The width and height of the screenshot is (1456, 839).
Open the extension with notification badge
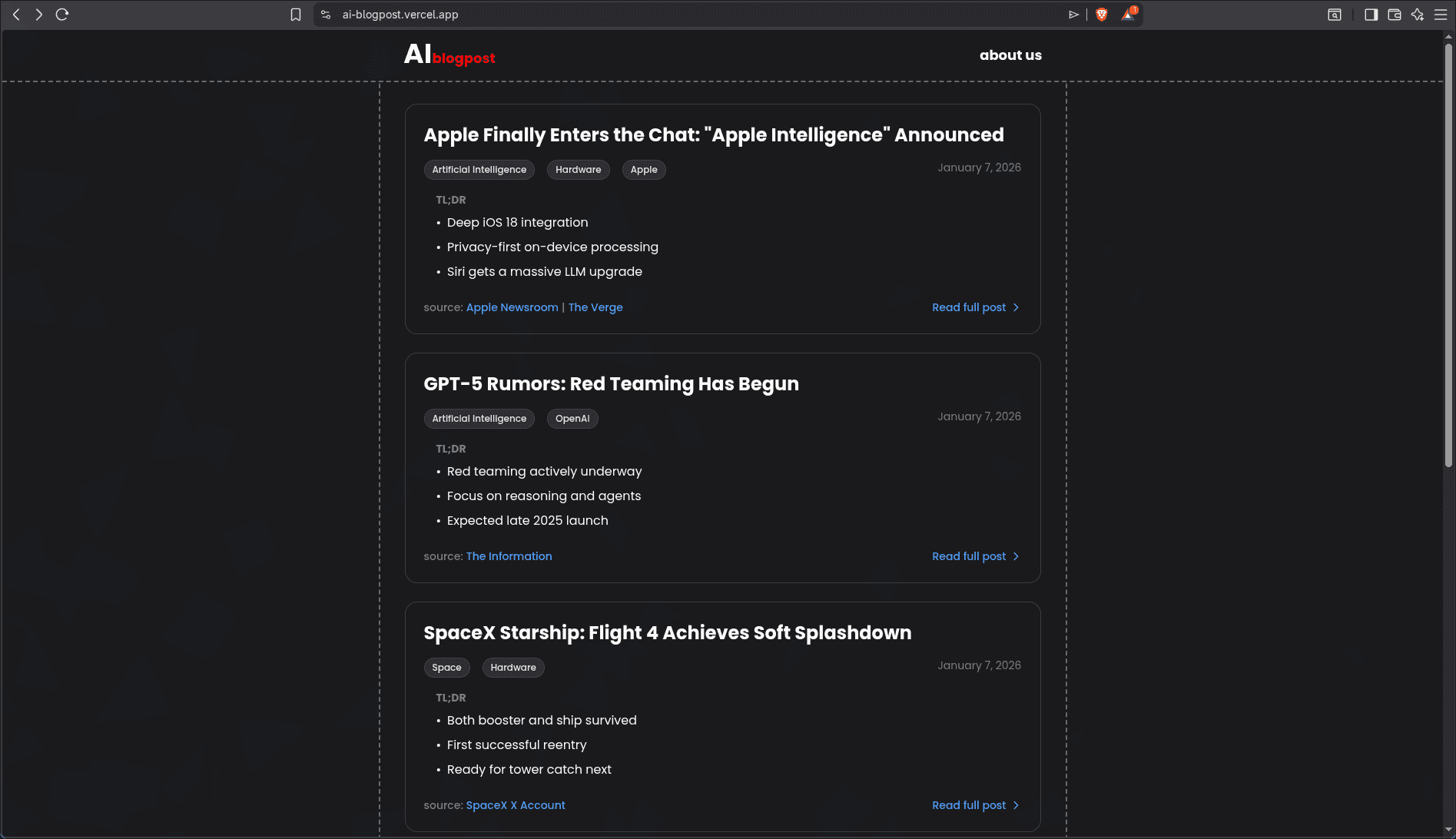pyautogui.click(x=1128, y=14)
